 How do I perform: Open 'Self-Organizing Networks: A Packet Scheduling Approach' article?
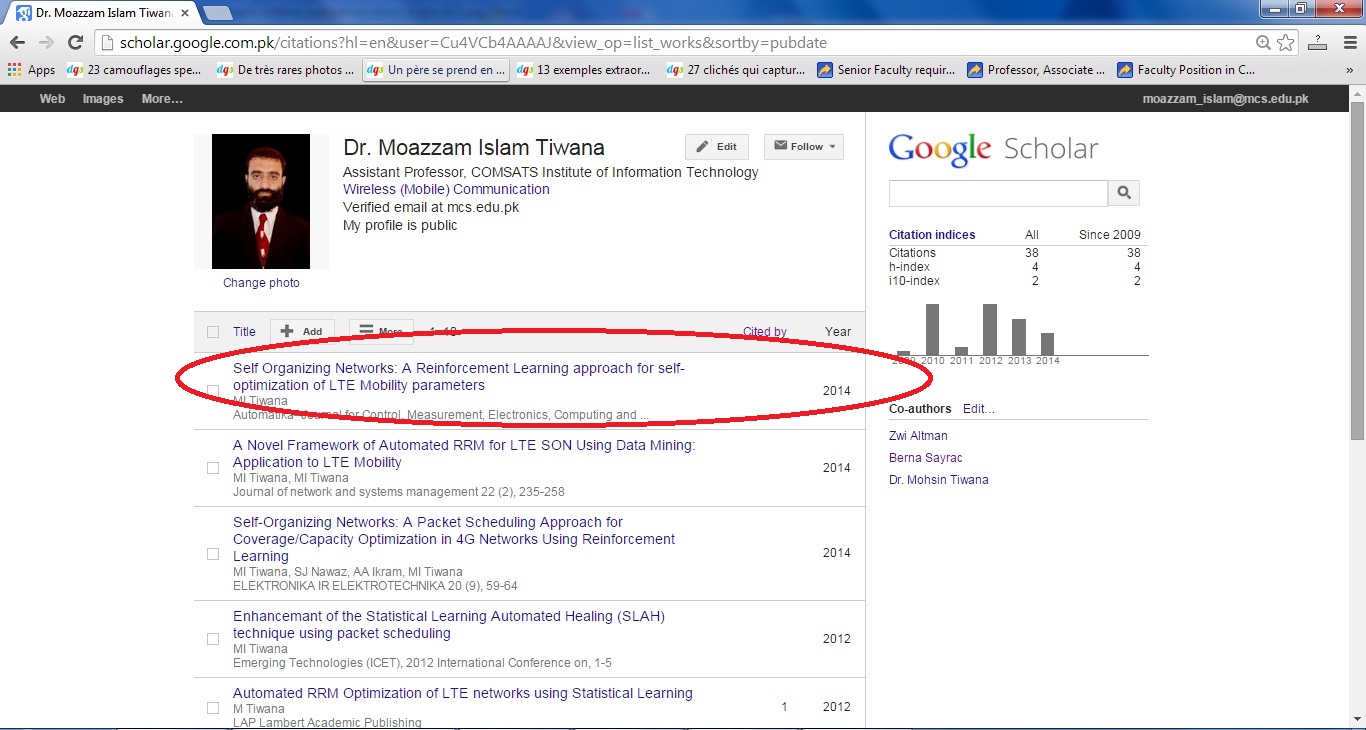pyautogui.click(x=454, y=539)
